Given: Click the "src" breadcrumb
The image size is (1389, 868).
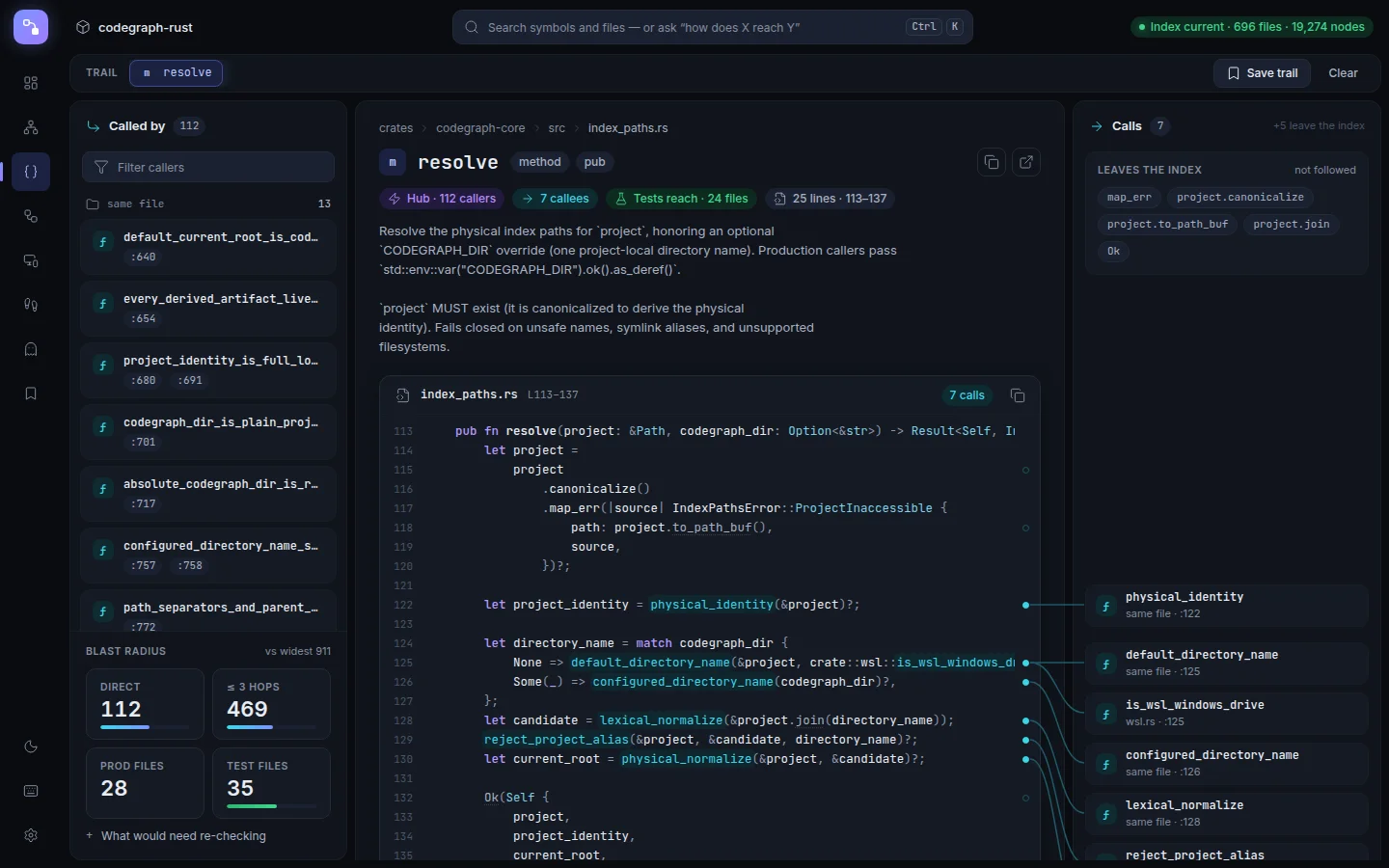Looking at the screenshot, I should click(x=557, y=128).
